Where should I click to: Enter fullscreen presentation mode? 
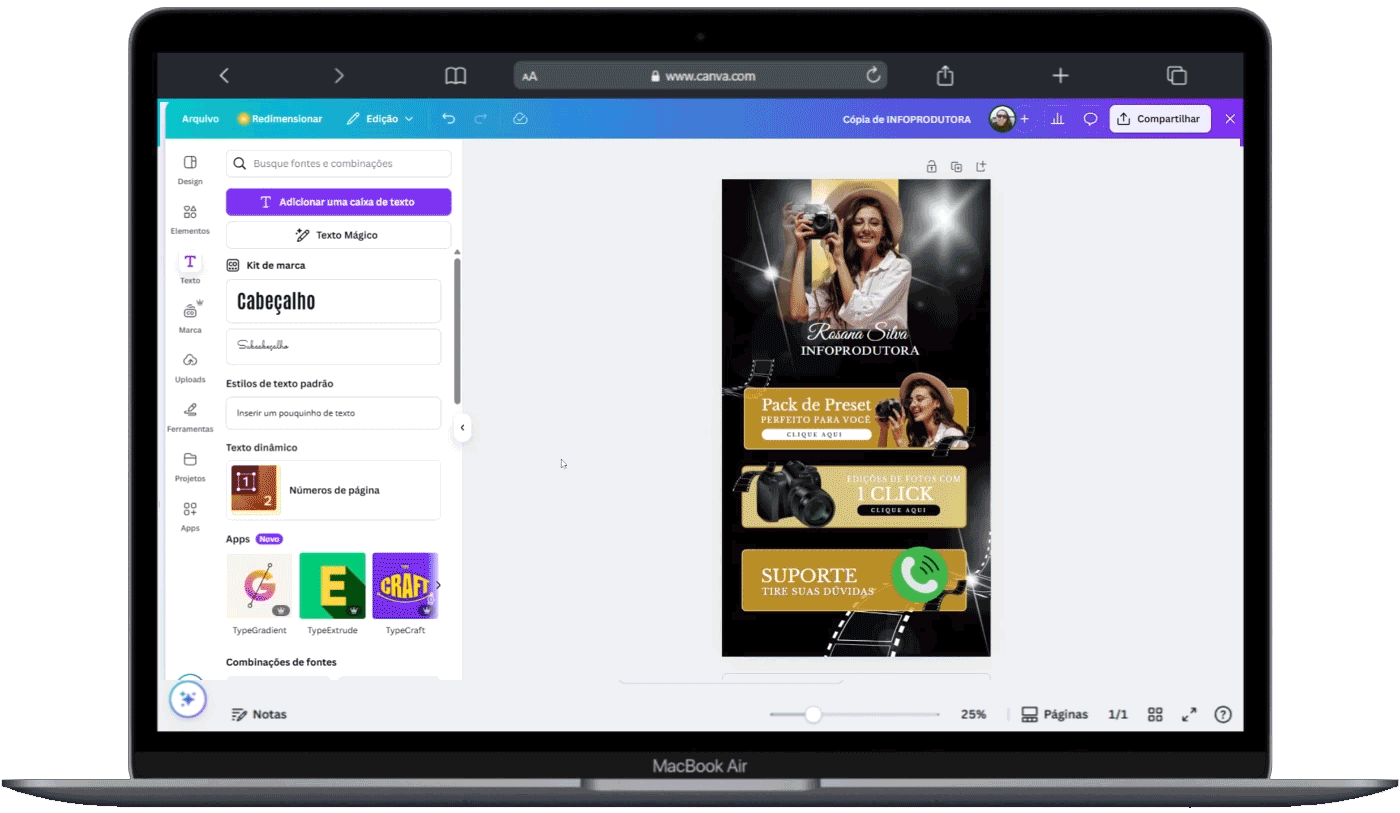point(1189,714)
